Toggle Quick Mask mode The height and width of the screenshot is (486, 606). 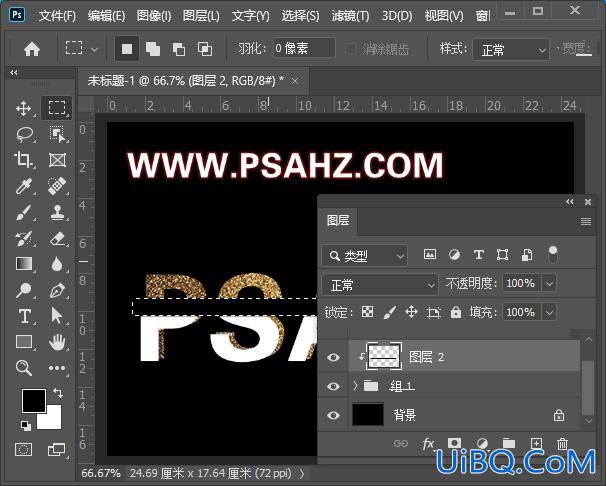(23, 450)
